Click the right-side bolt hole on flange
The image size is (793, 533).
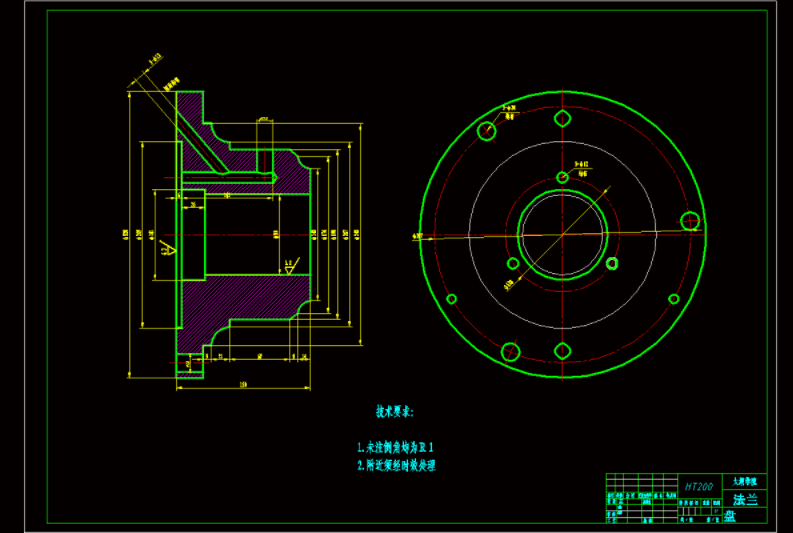pyautogui.click(x=689, y=220)
